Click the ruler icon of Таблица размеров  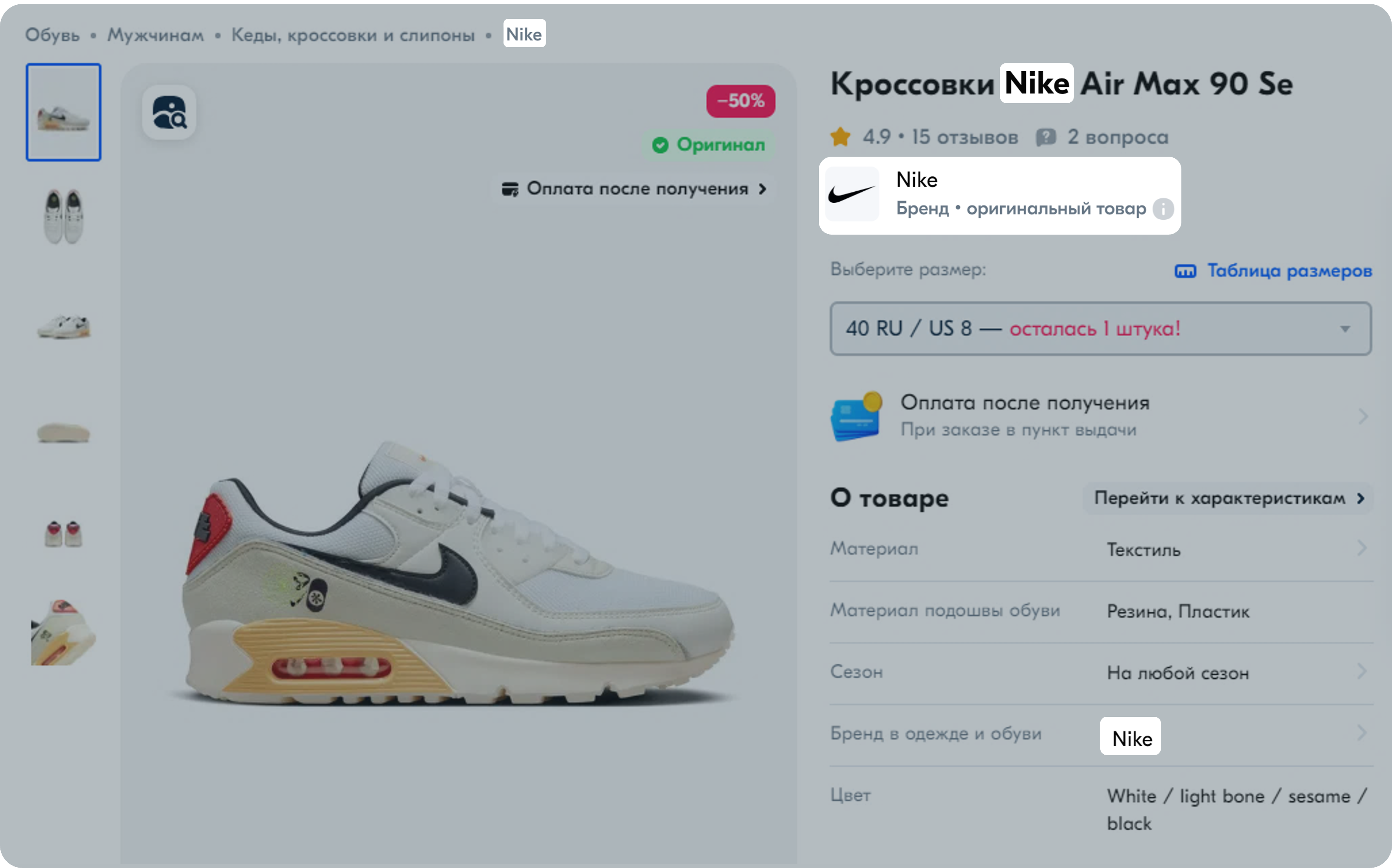[x=1185, y=270]
